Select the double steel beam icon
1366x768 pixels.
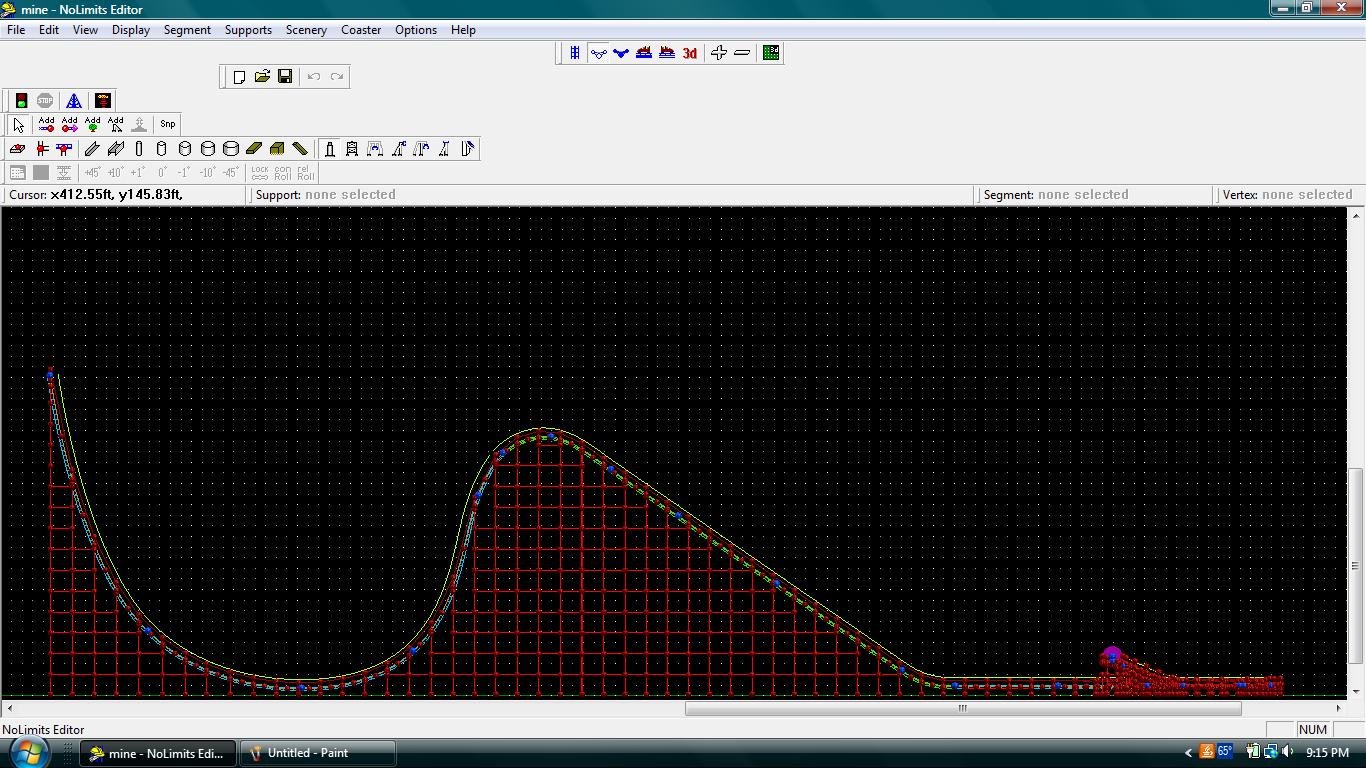pos(115,149)
